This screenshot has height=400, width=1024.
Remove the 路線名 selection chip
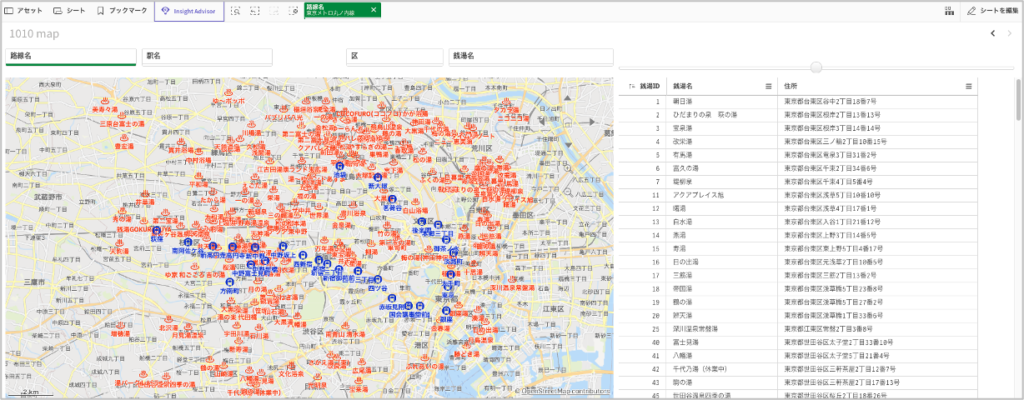coord(373,10)
